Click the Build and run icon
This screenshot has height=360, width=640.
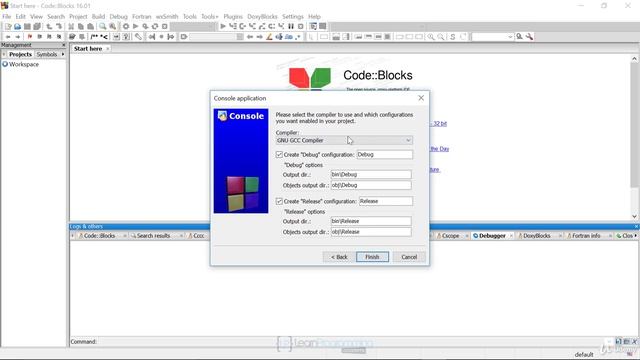(x=145, y=27)
